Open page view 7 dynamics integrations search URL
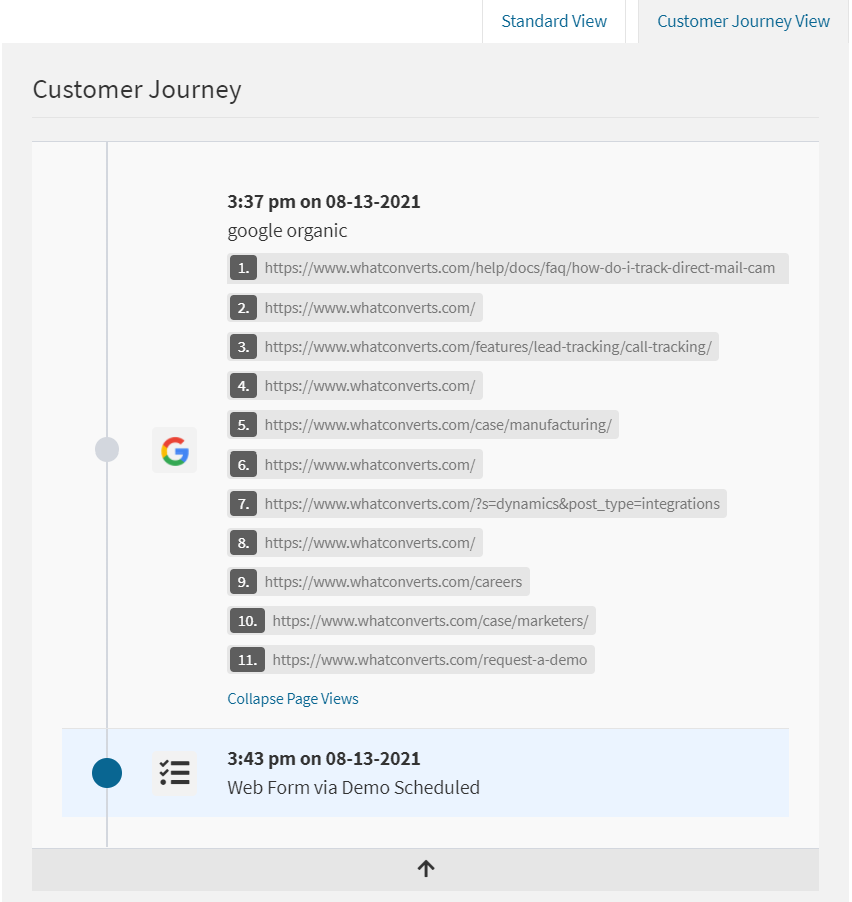The width and height of the screenshot is (852, 902). [x=491, y=504]
